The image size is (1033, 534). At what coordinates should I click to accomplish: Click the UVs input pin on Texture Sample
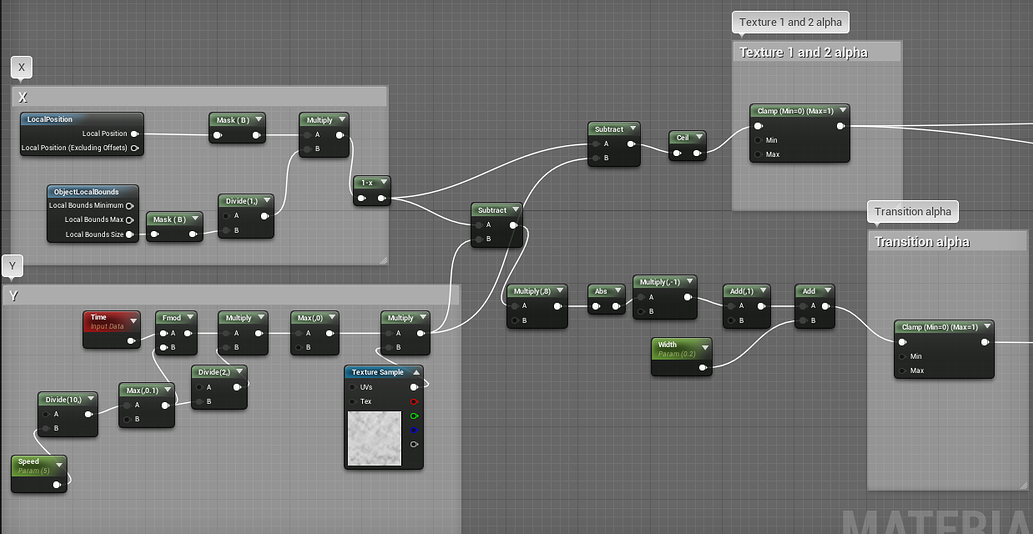352,387
